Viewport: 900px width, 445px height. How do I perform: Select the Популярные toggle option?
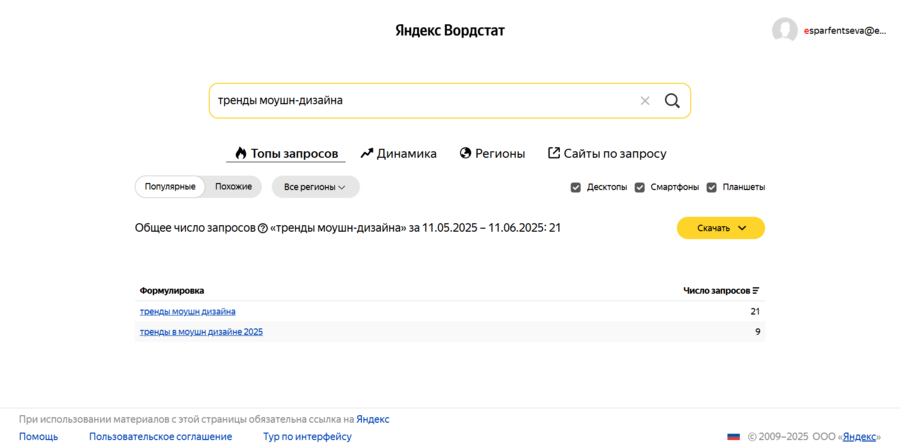pyautogui.click(x=170, y=187)
